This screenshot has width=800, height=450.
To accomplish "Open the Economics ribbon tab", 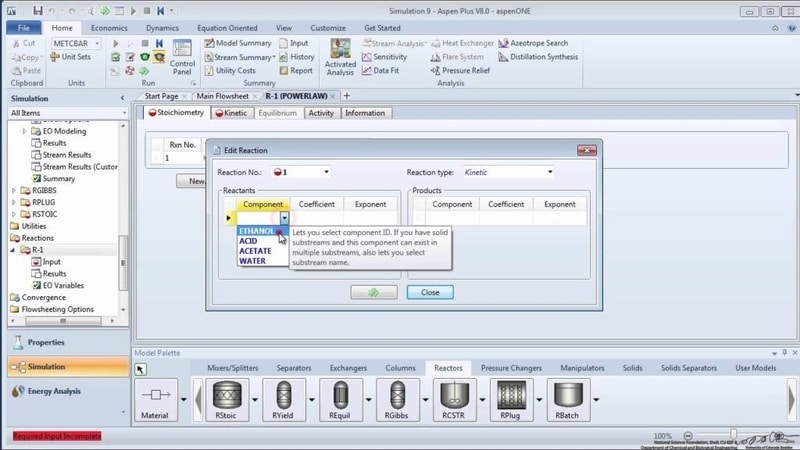I will 109,28.
